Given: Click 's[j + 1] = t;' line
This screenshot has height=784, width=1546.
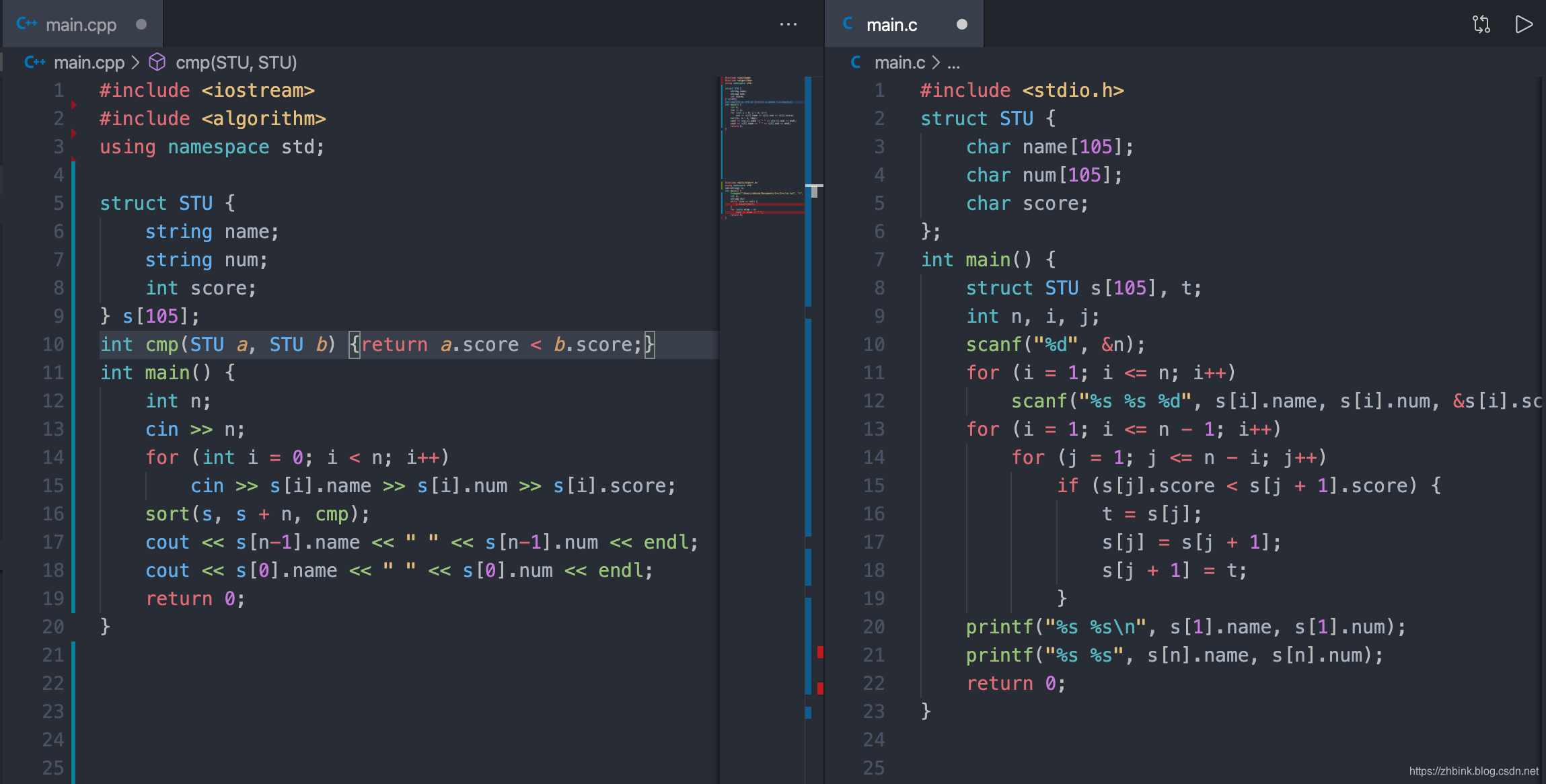Looking at the screenshot, I should 1175,570.
